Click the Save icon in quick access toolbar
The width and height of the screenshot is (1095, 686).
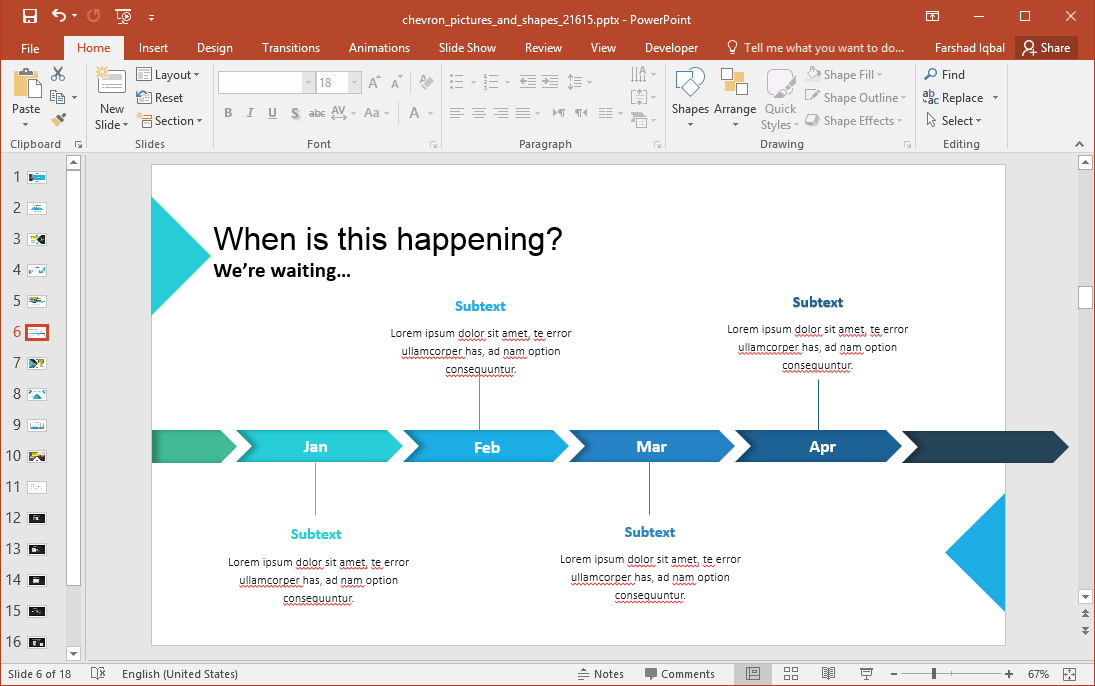point(29,16)
